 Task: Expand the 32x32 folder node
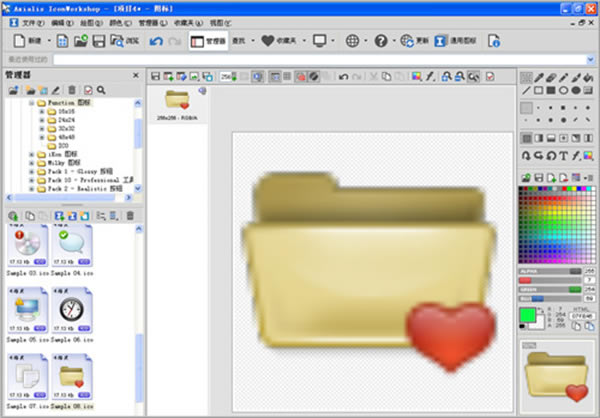point(42,129)
